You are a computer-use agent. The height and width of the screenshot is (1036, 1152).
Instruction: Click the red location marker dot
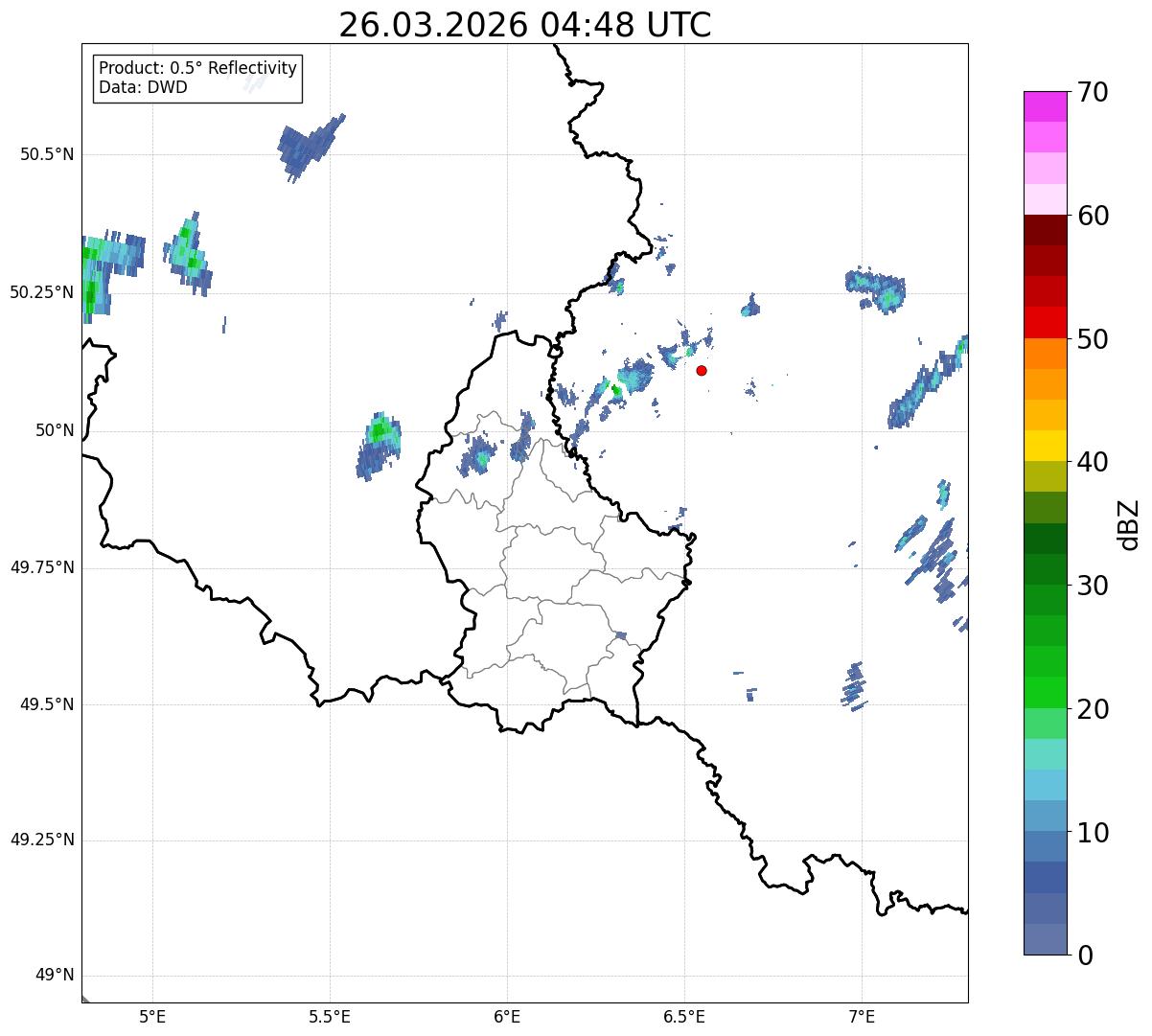coord(702,370)
